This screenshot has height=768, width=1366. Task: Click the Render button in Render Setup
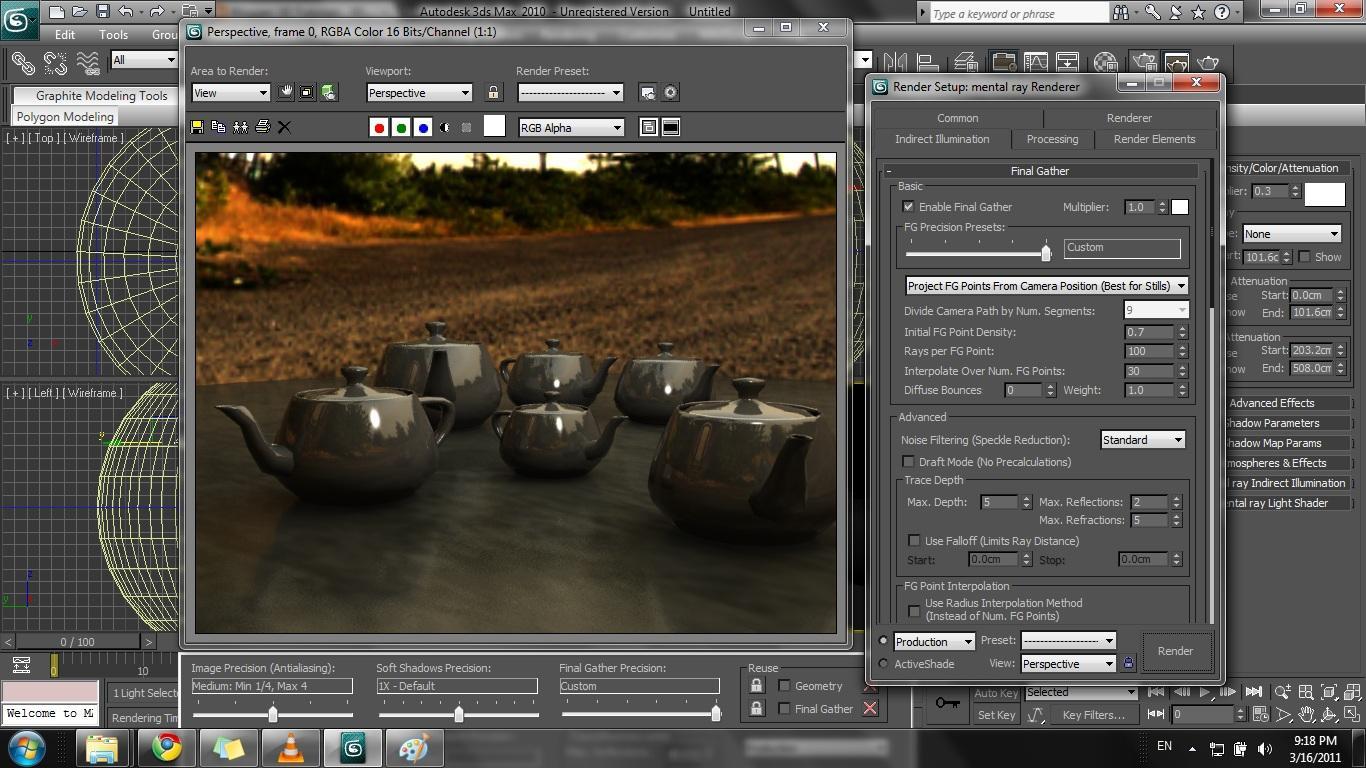[1175, 651]
